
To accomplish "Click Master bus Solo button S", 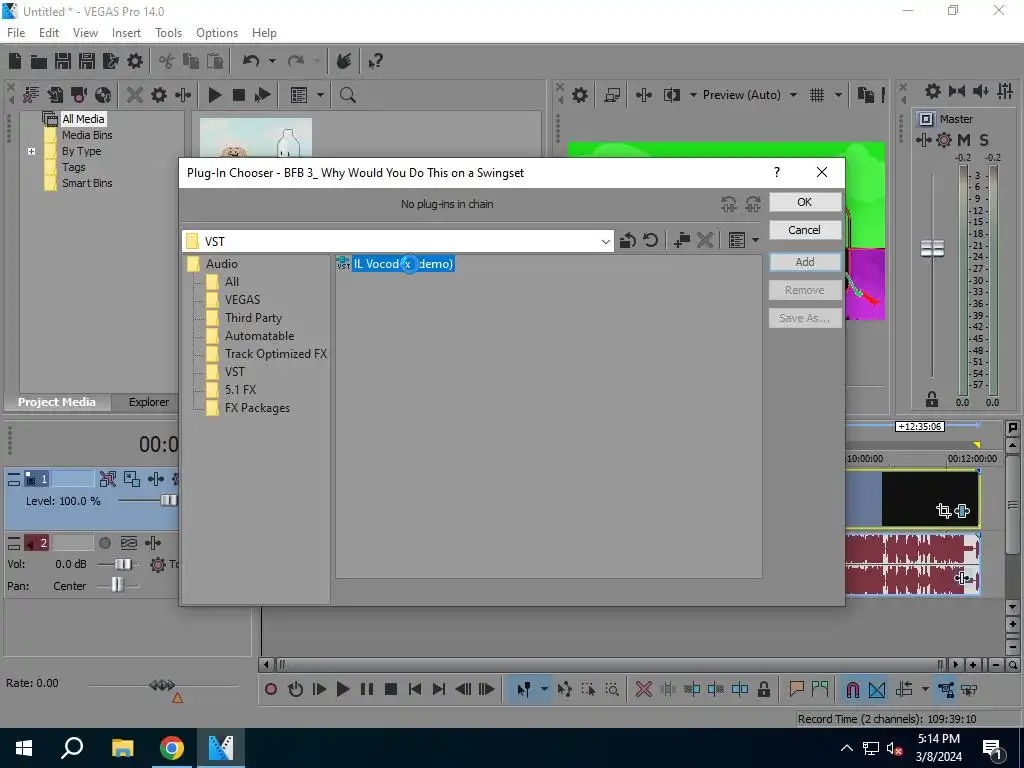I will [984, 140].
